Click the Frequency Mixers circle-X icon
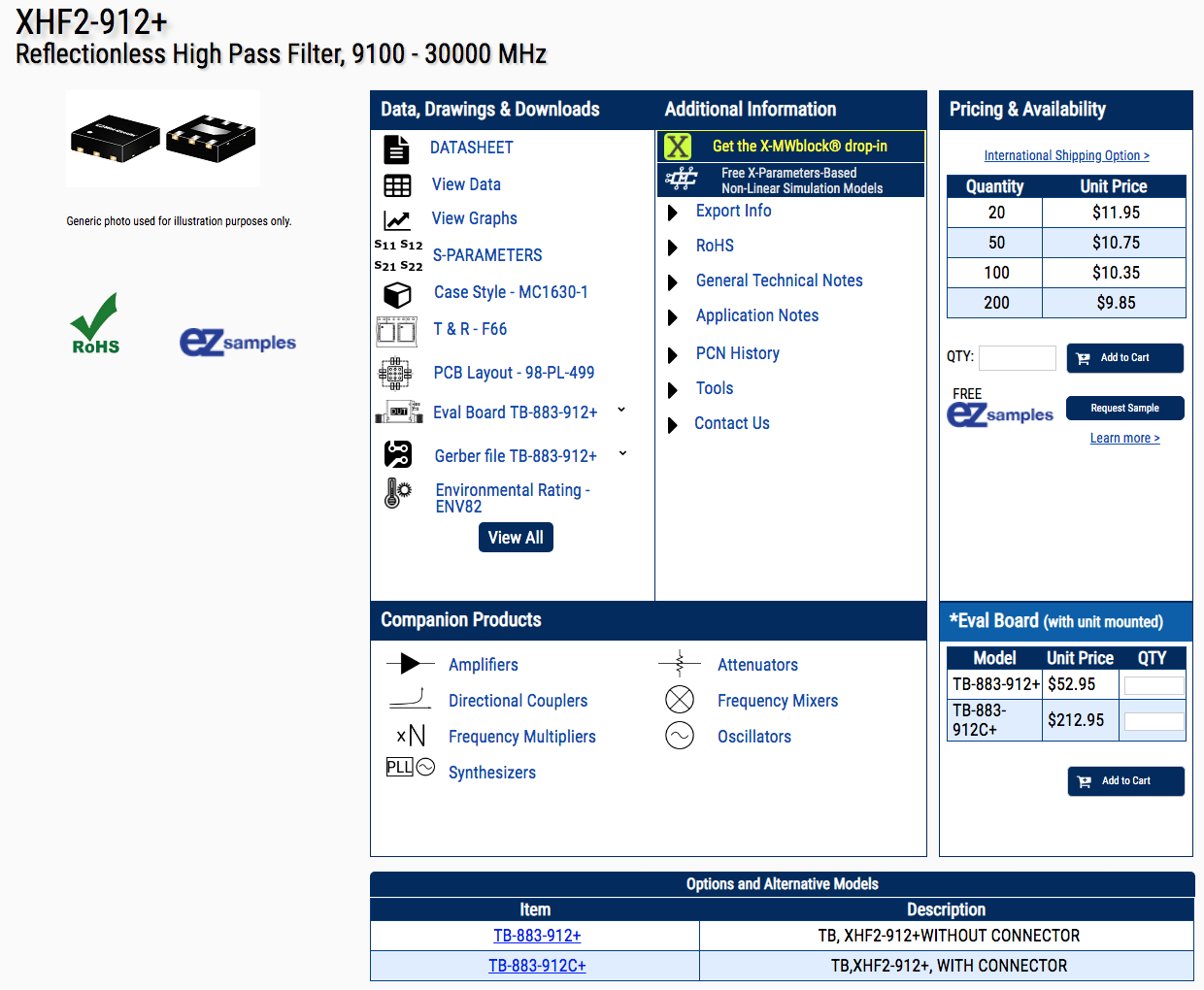 pos(680,700)
